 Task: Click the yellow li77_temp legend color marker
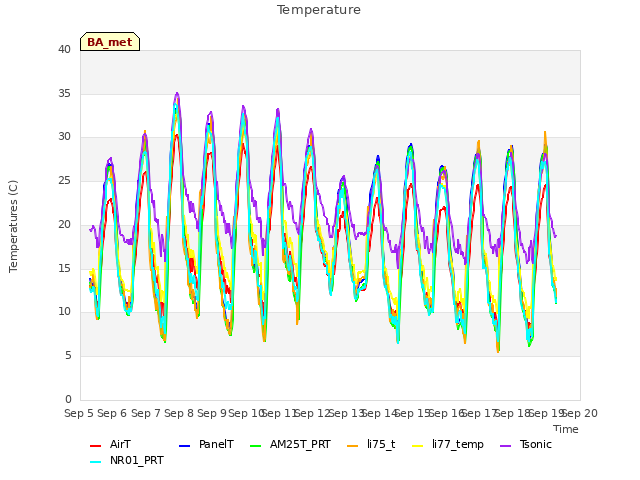coord(418,446)
